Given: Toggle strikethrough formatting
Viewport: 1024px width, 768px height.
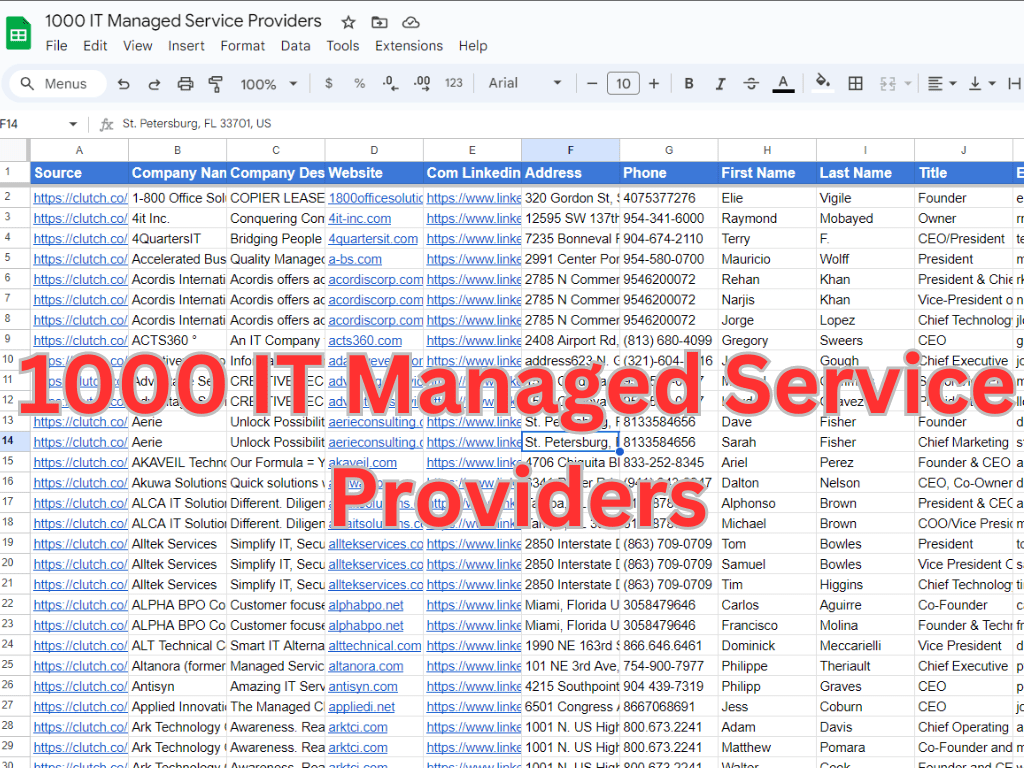Looking at the screenshot, I should [751, 84].
